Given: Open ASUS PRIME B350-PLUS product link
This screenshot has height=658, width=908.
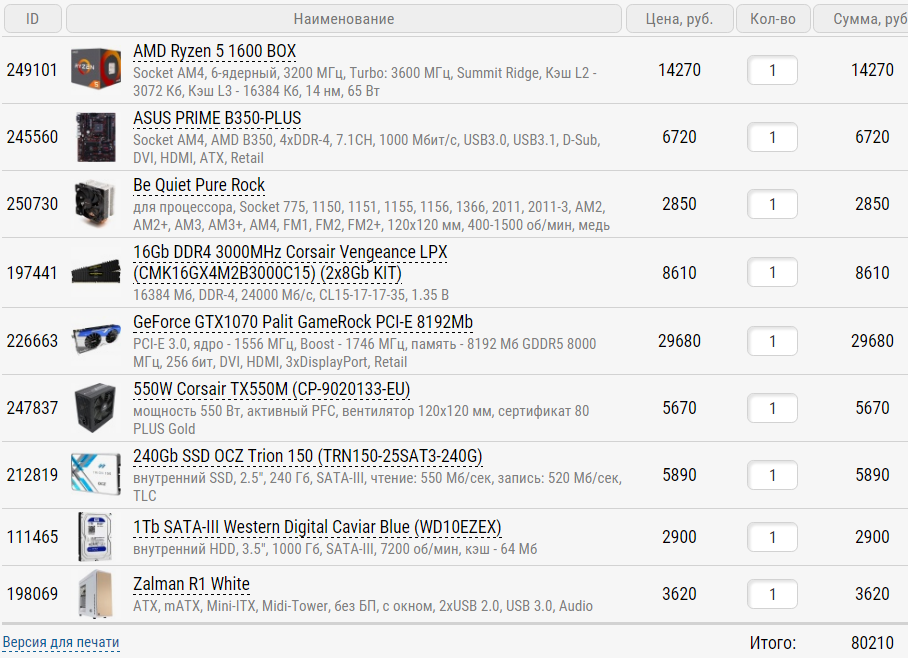Looking at the screenshot, I should 217,118.
